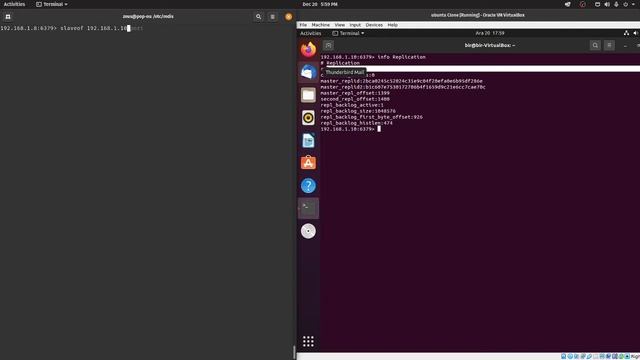Click VM terminal title bir@bir-VirtualBox

pos(489,45)
